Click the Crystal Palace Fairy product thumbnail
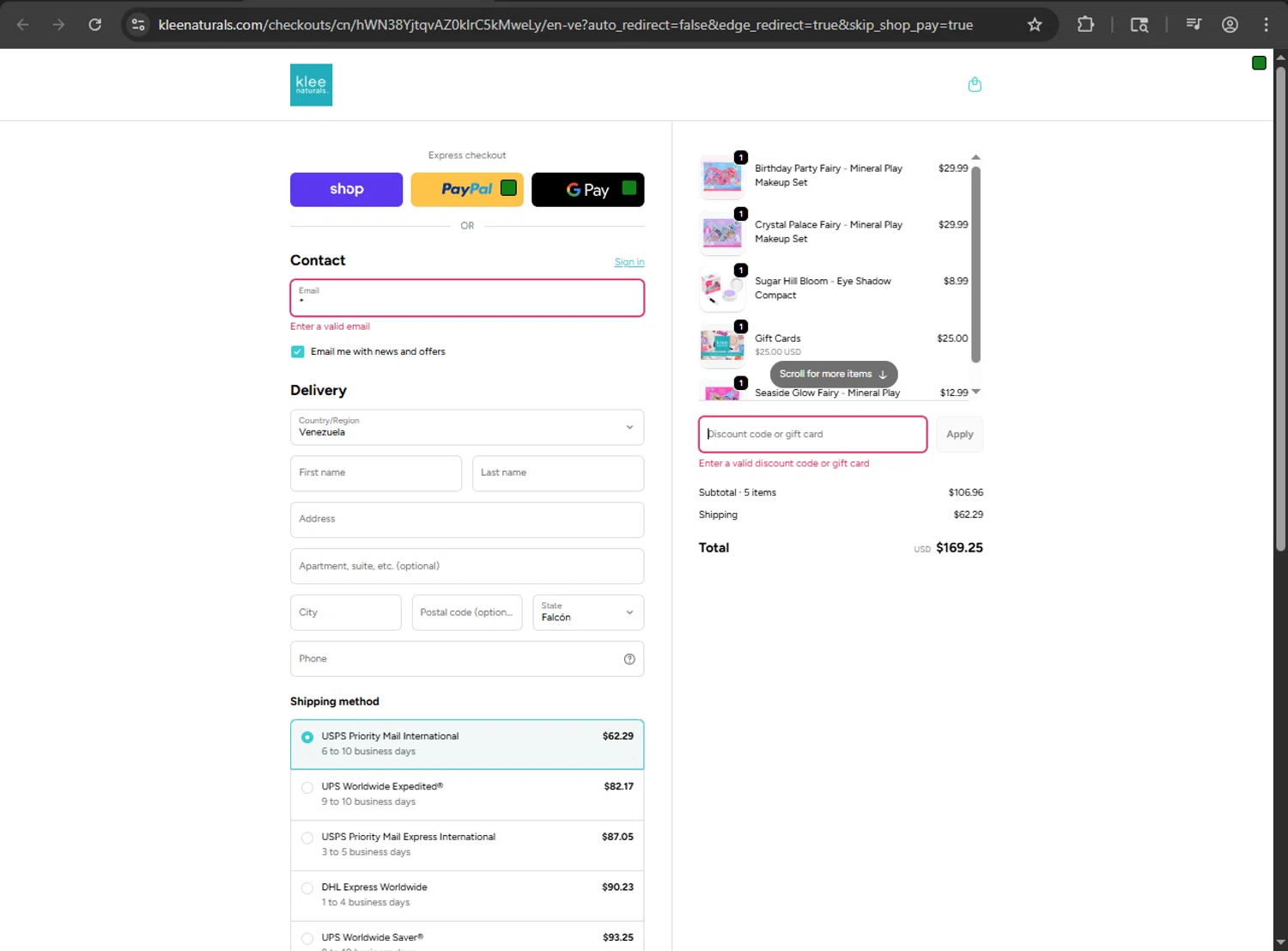 (722, 233)
